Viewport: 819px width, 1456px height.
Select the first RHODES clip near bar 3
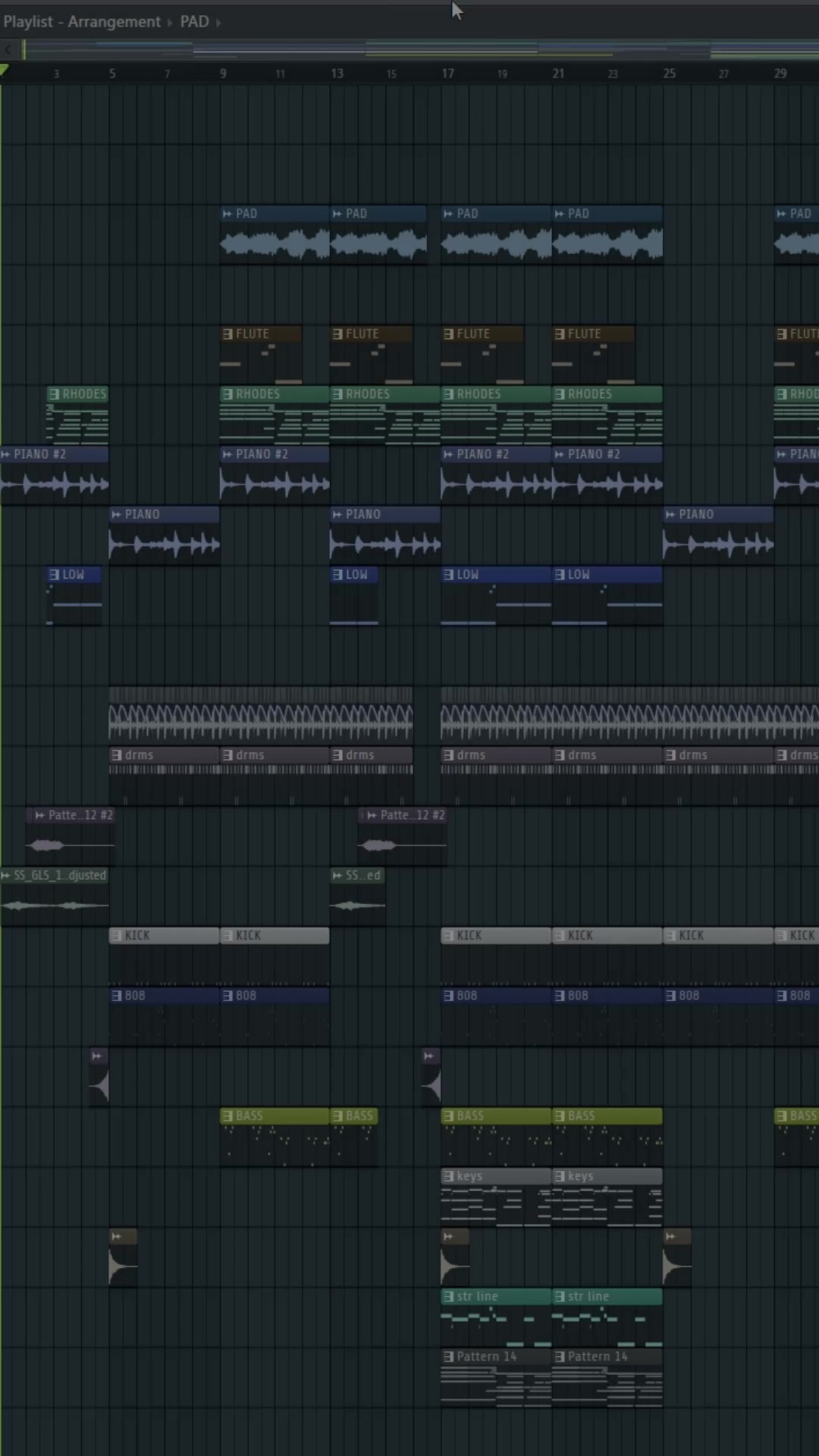click(78, 415)
